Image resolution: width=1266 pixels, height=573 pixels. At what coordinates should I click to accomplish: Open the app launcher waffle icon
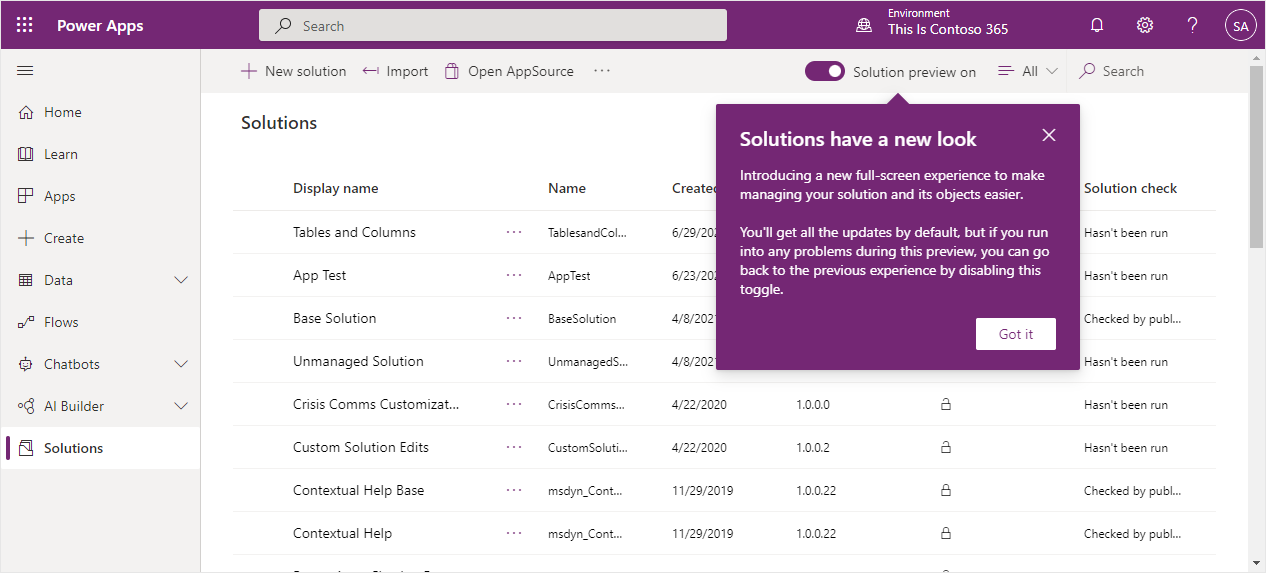(x=25, y=25)
